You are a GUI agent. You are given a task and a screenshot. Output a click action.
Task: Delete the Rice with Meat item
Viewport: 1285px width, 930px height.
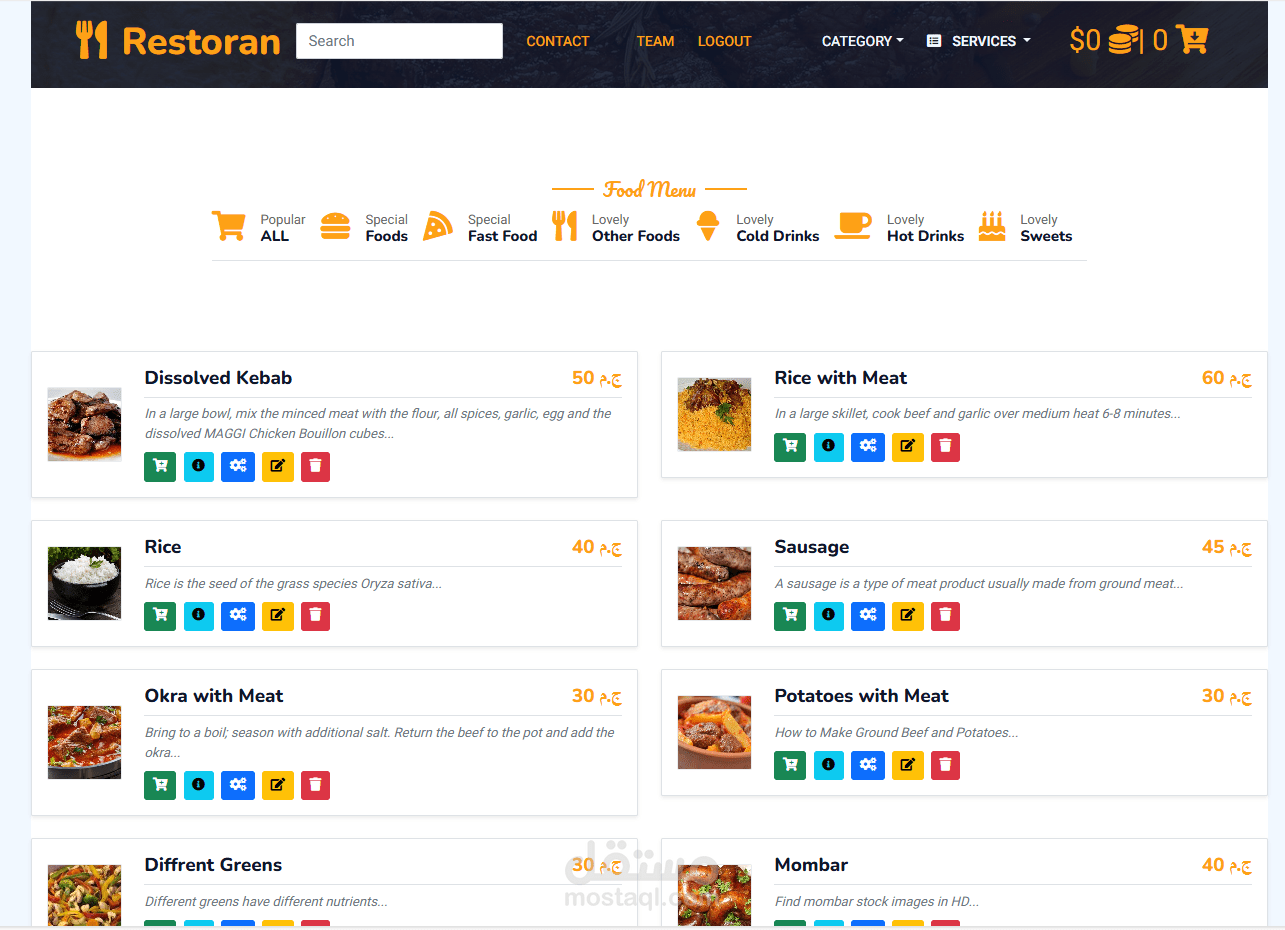coord(946,447)
